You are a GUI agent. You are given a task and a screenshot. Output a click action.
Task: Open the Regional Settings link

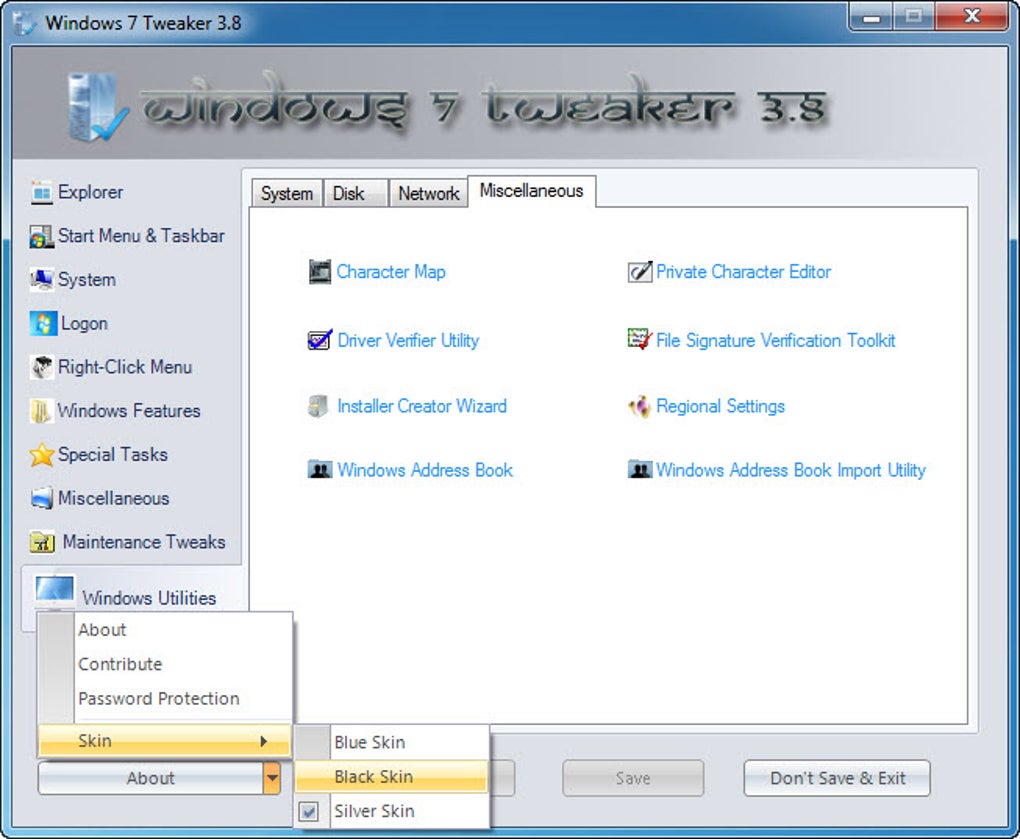click(721, 406)
